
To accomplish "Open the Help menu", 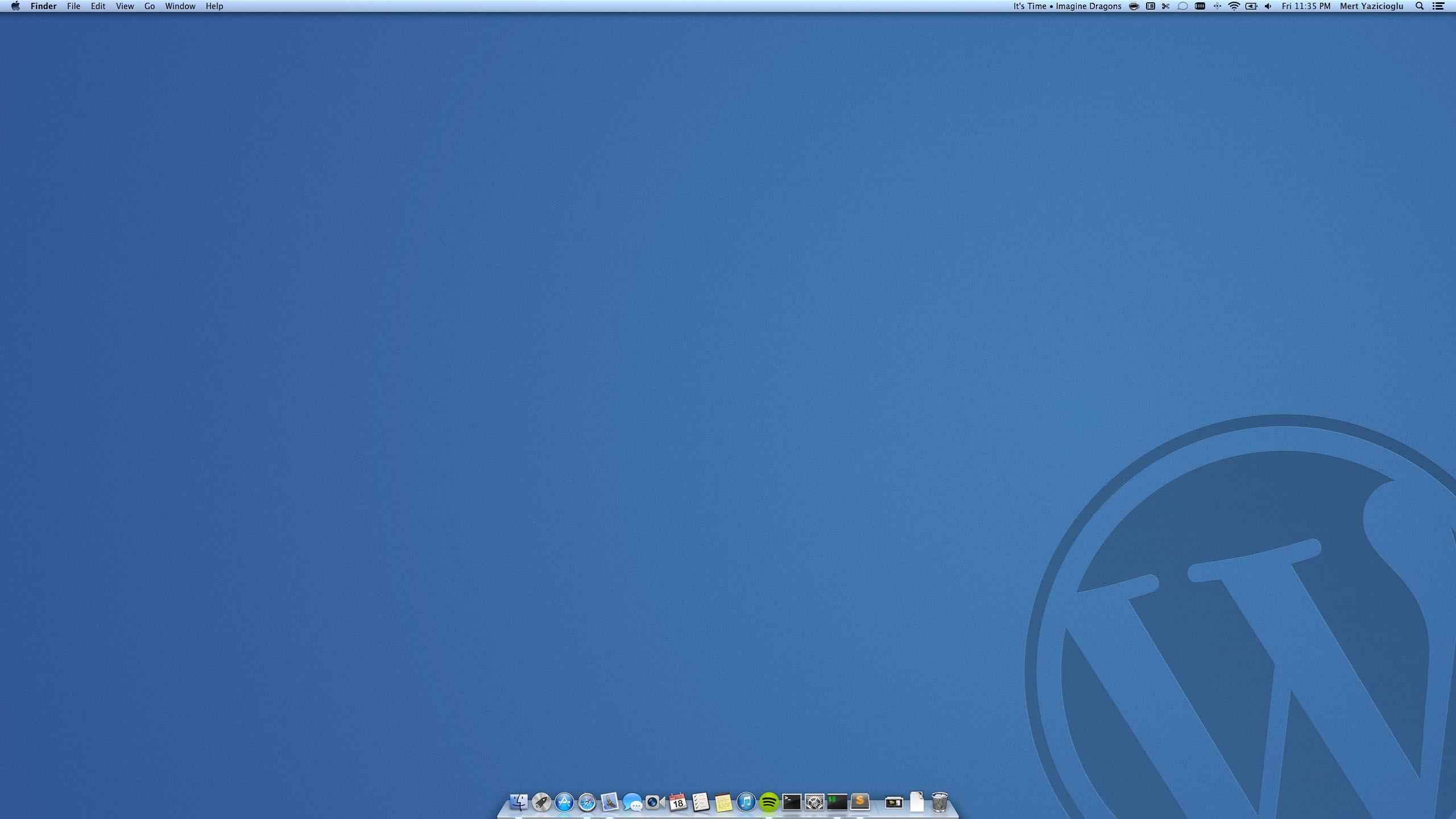I will (214, 6).
